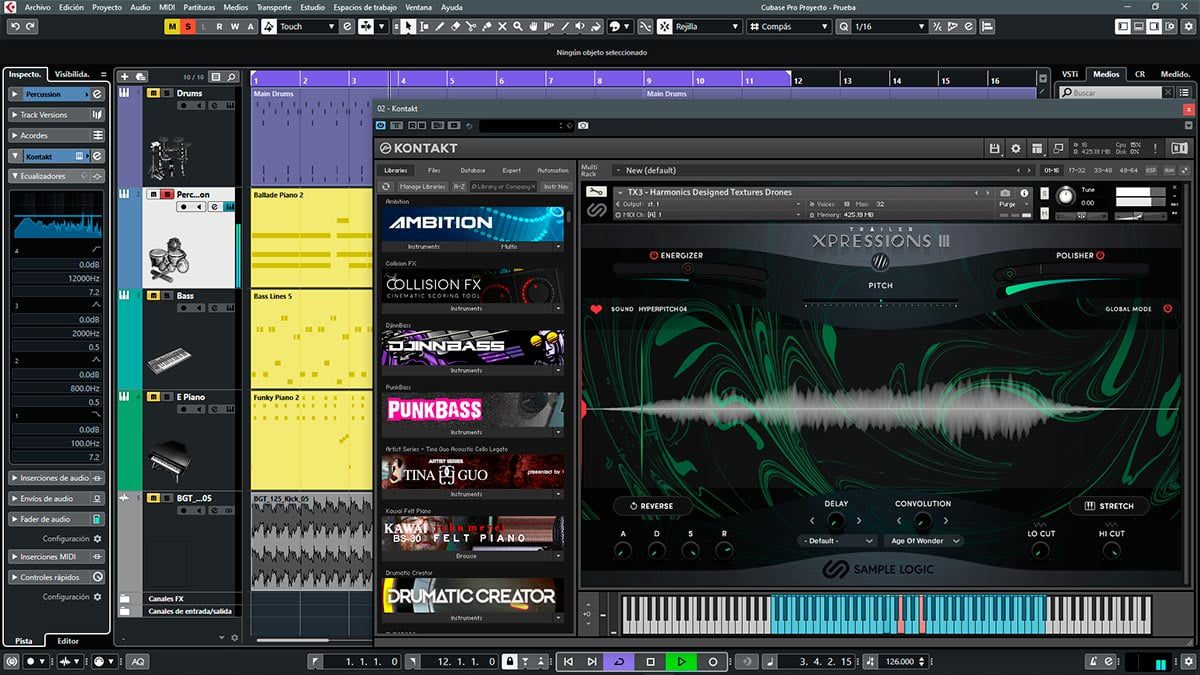The width and height of the screenshot is (1200, 675).
Task: Open the 1/16 quantize dropdown
Action: coord(887,26)
